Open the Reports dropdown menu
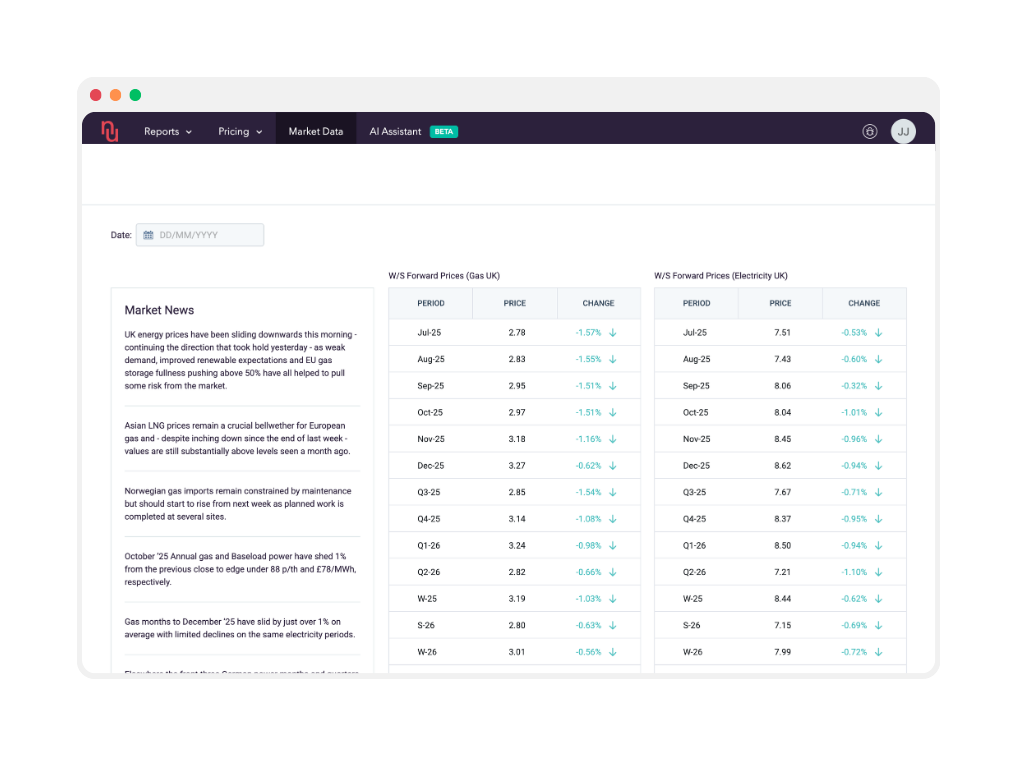 [168, 131]
